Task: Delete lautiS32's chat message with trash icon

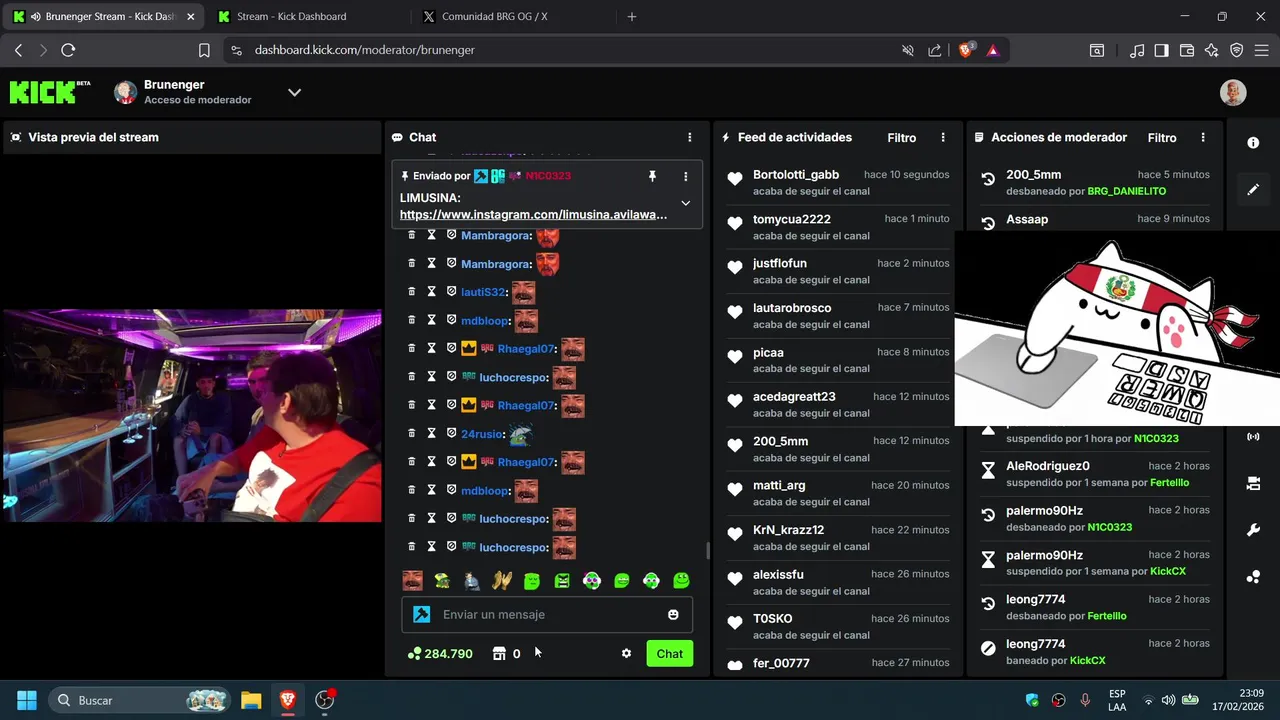Action: [x=411, y=292]
